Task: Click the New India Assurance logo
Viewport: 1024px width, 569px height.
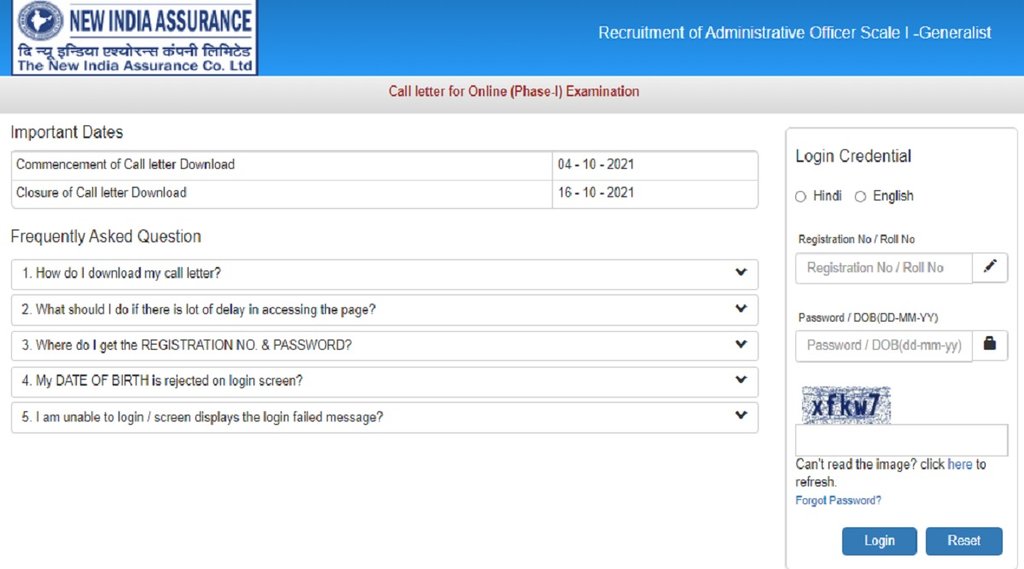Action: click(x=135, y=37)
